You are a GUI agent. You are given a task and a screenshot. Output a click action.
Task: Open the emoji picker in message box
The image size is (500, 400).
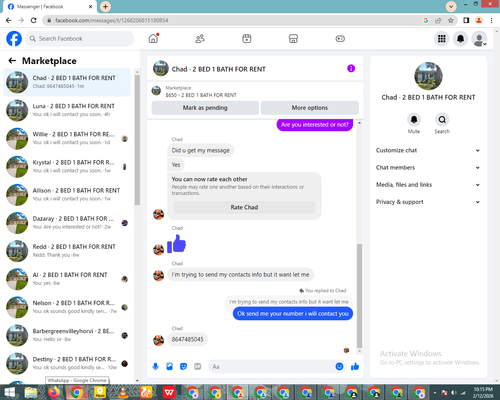click(339, 367)
